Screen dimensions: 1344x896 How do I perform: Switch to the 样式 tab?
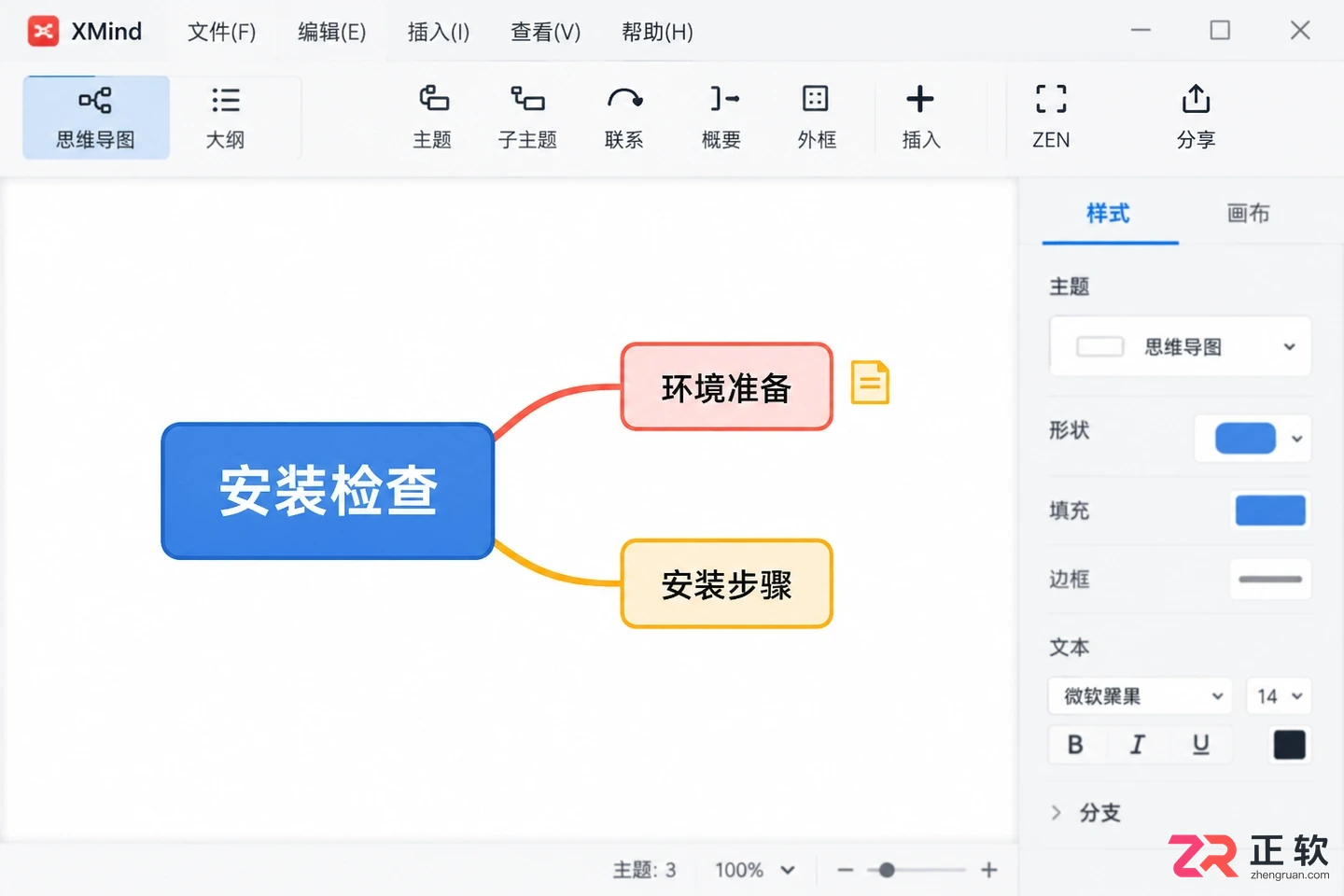tap(1109, 214)
